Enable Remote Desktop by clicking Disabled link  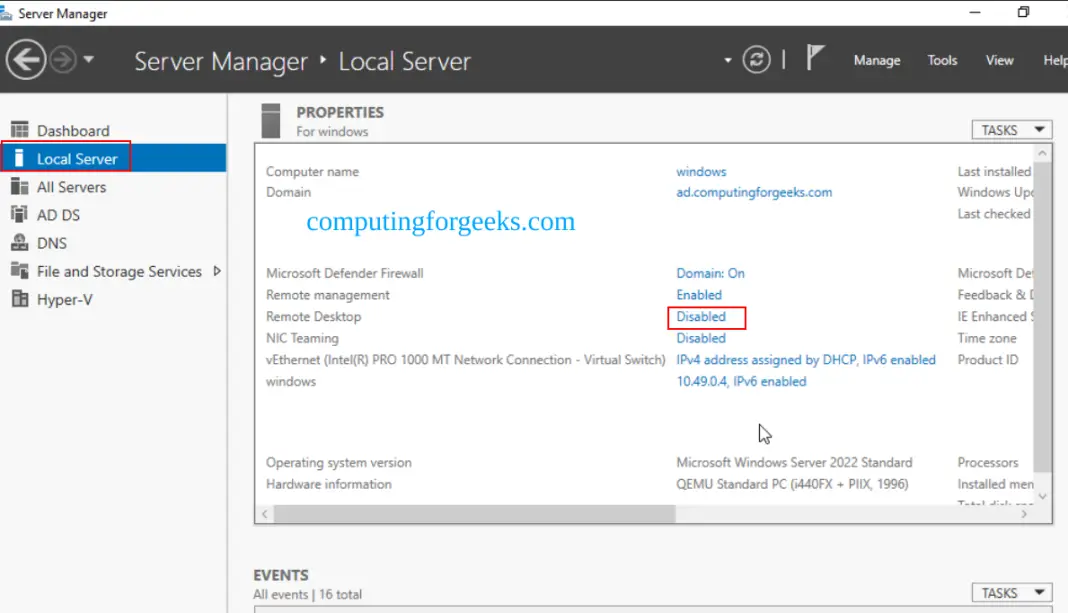700,317
